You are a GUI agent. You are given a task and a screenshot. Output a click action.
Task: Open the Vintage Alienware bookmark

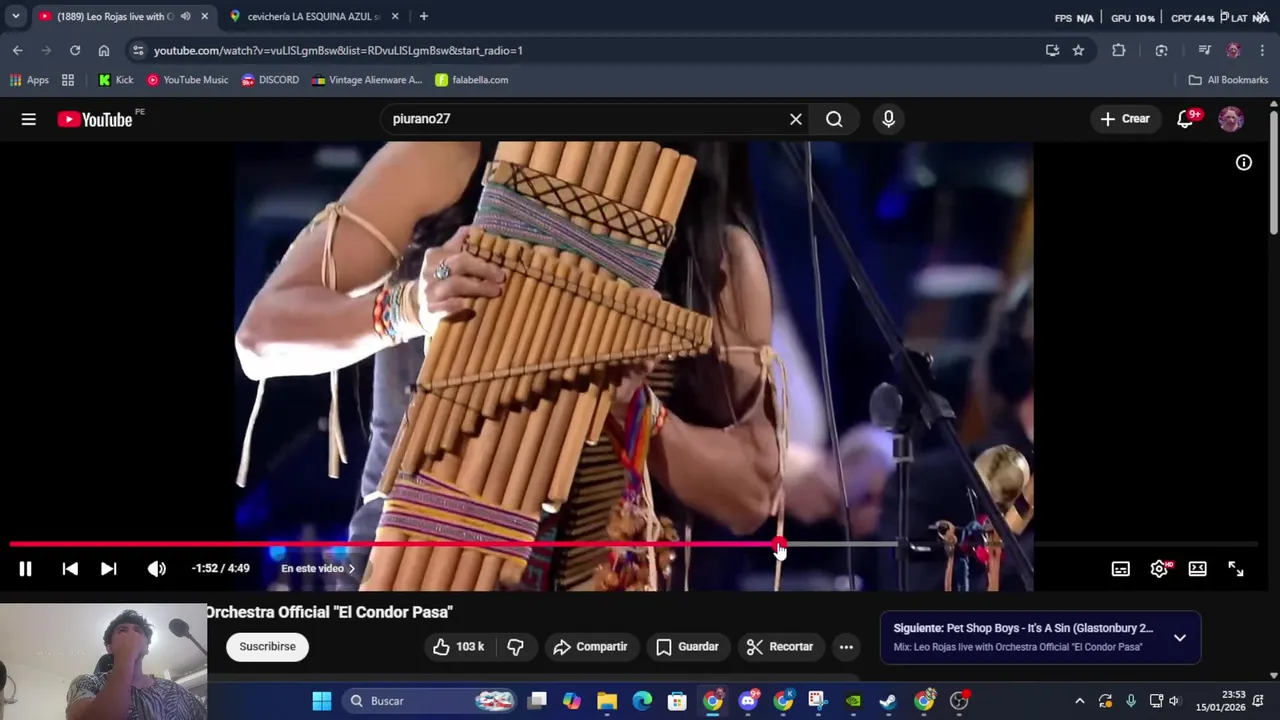point(367,80)
